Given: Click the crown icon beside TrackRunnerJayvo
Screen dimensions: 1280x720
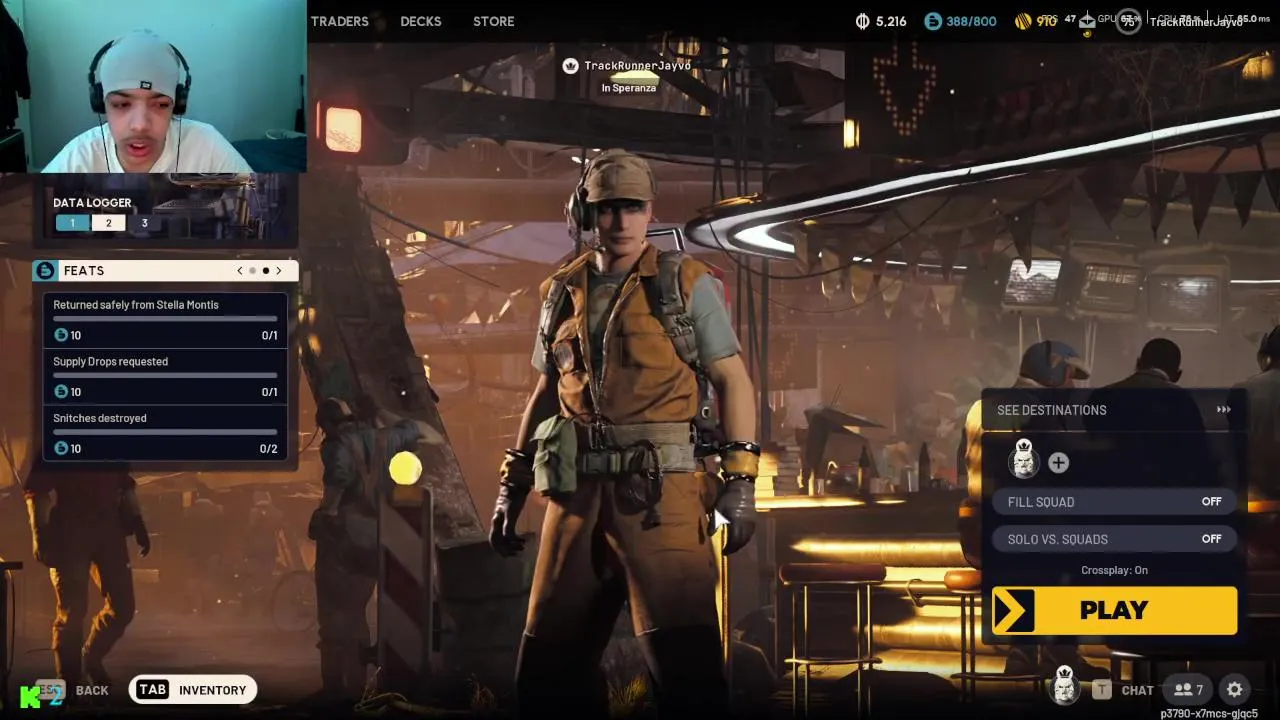Looking at the screenshot, I should click(570, 66).
